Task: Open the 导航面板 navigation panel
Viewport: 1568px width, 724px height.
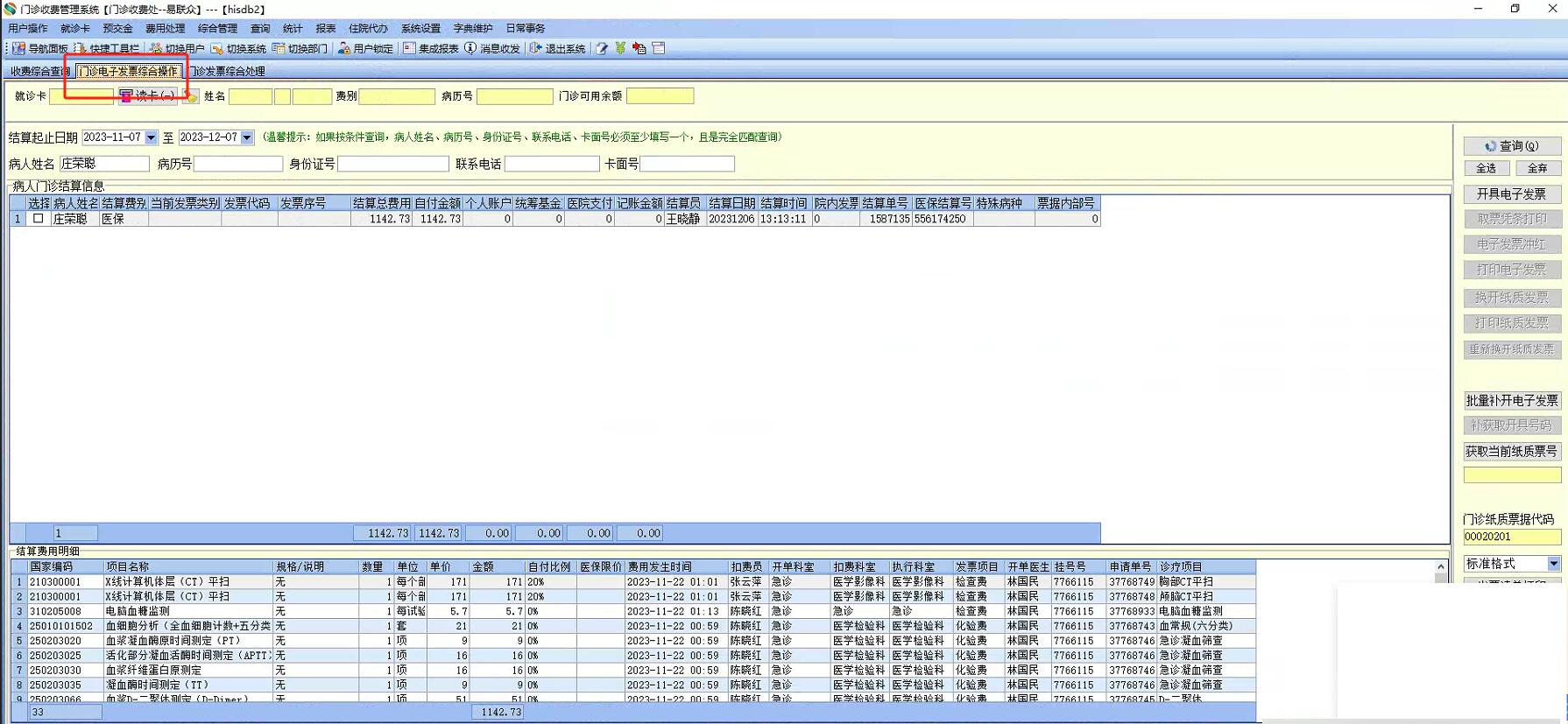Action: click(x=40, y=48)
